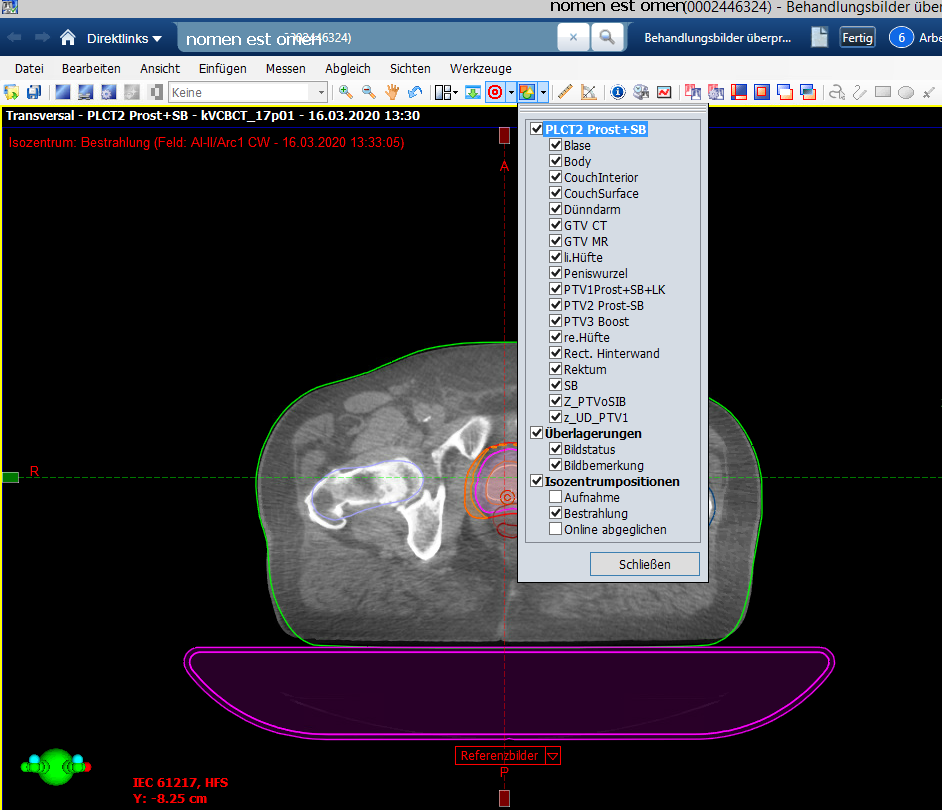Toggle the Rektum structure checkbox

pos(555,370)
